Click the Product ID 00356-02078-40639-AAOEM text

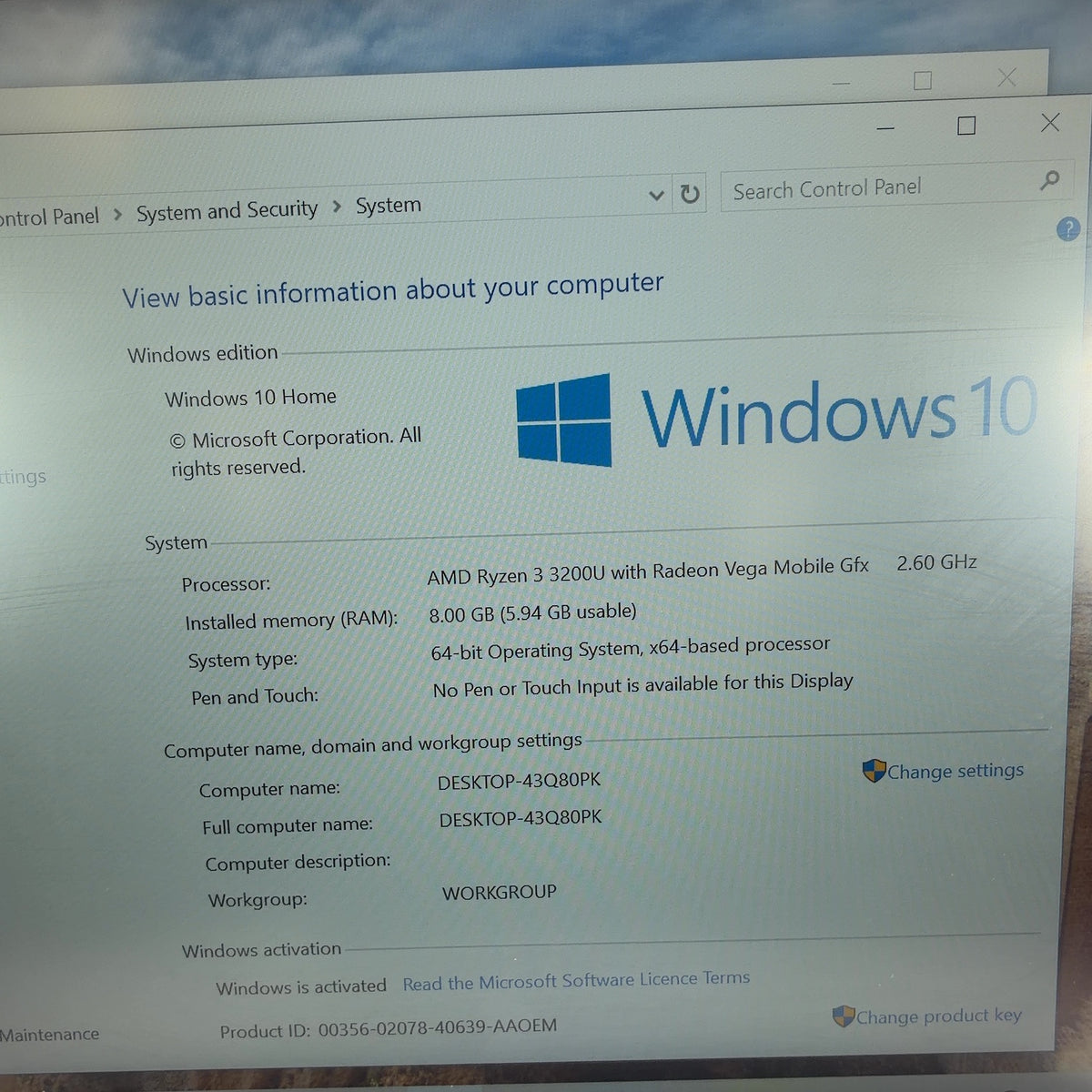(x=389, y=1028)
